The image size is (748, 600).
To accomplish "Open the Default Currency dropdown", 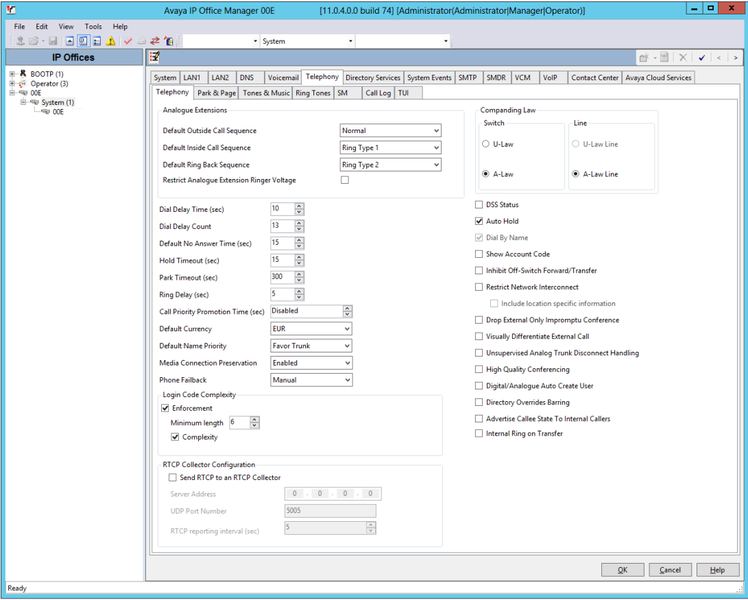I will [x=311, y=329].
